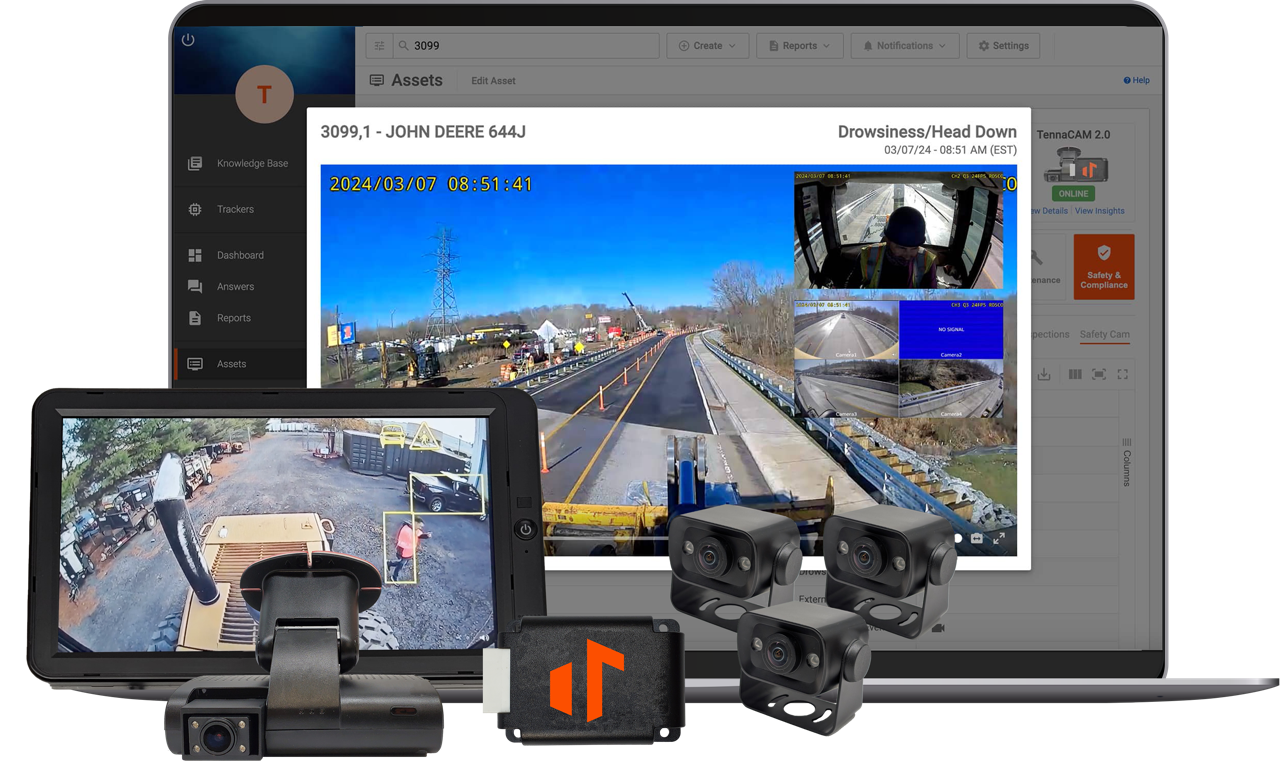This screenshot has width=1280, height=766.
Task: Click the sidebar Assets icon
Action: [x=195, y=364]
